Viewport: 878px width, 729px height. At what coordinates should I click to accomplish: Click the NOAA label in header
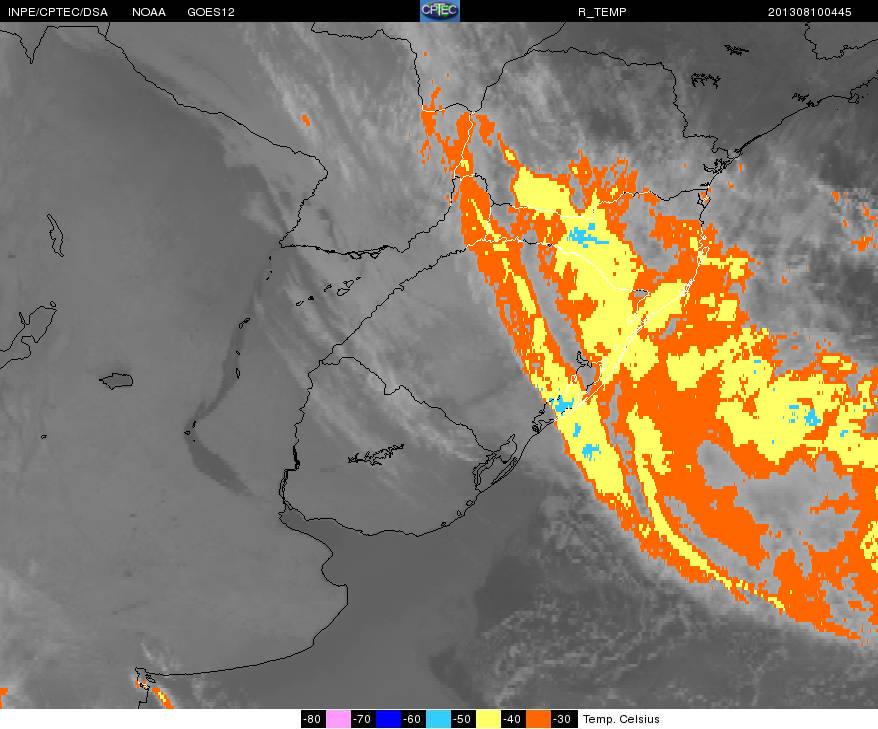coord(149,12)
